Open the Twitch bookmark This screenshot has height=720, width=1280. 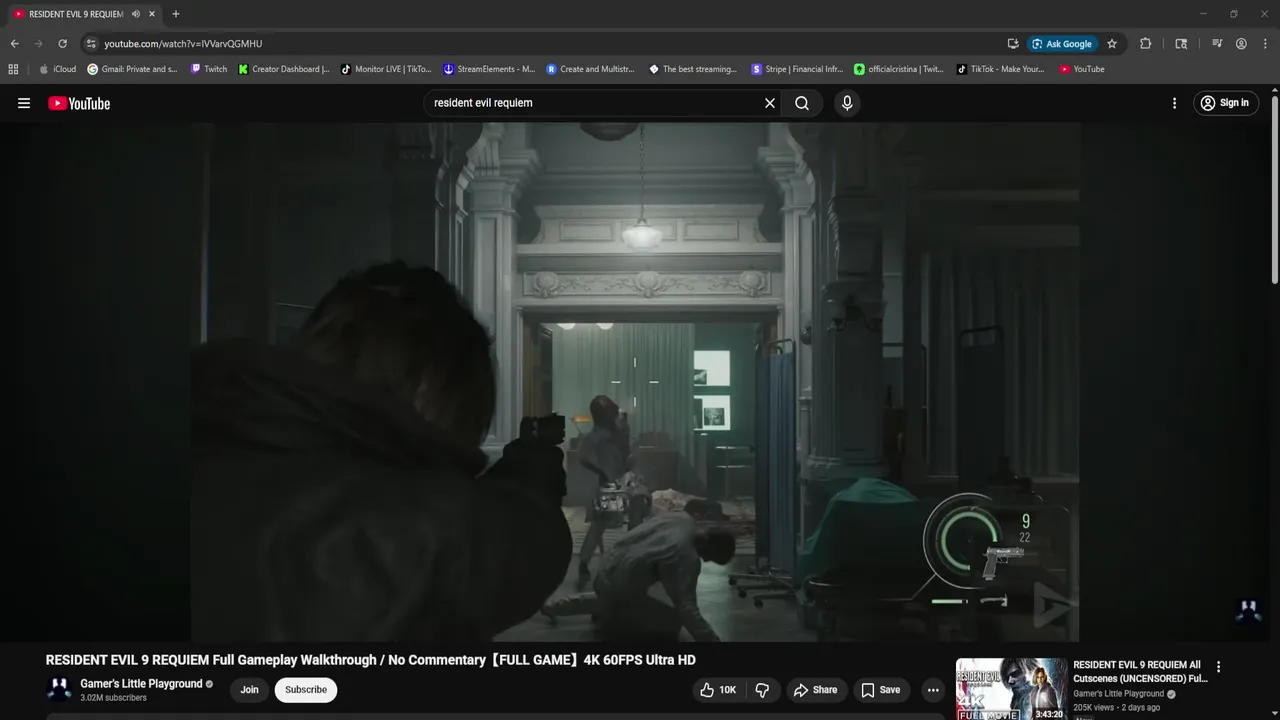209,69
